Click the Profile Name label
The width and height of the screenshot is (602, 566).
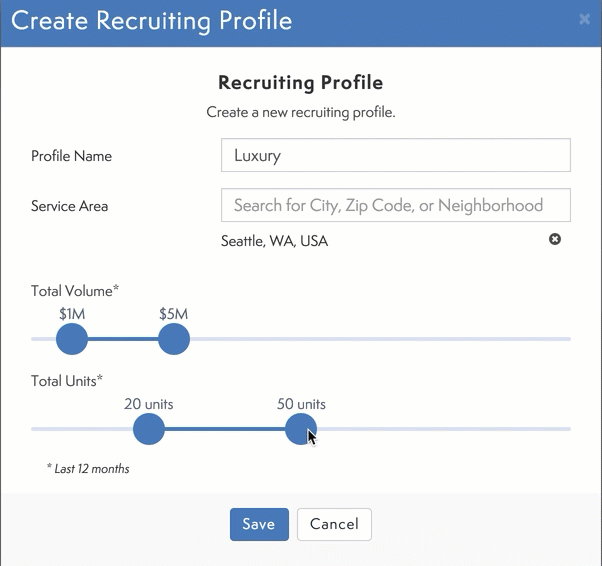click(x=71, y=156)
